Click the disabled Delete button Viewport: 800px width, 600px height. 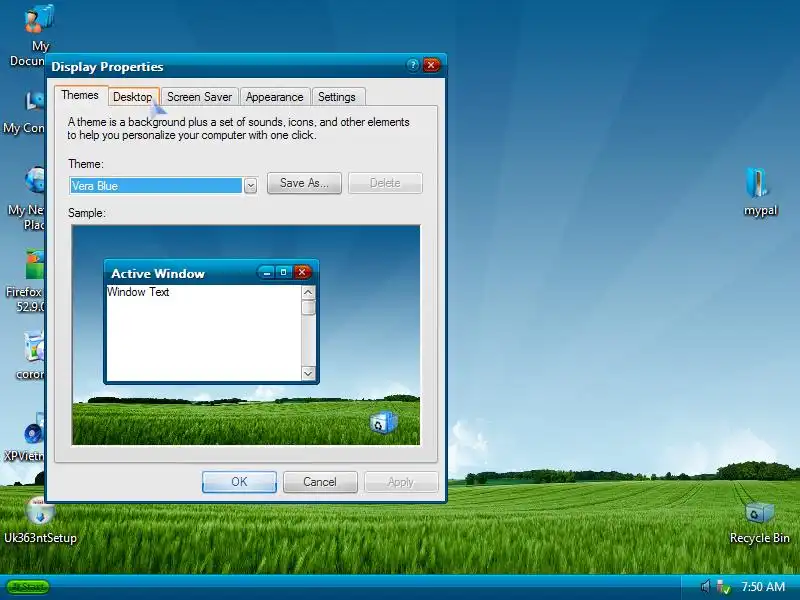385,183
